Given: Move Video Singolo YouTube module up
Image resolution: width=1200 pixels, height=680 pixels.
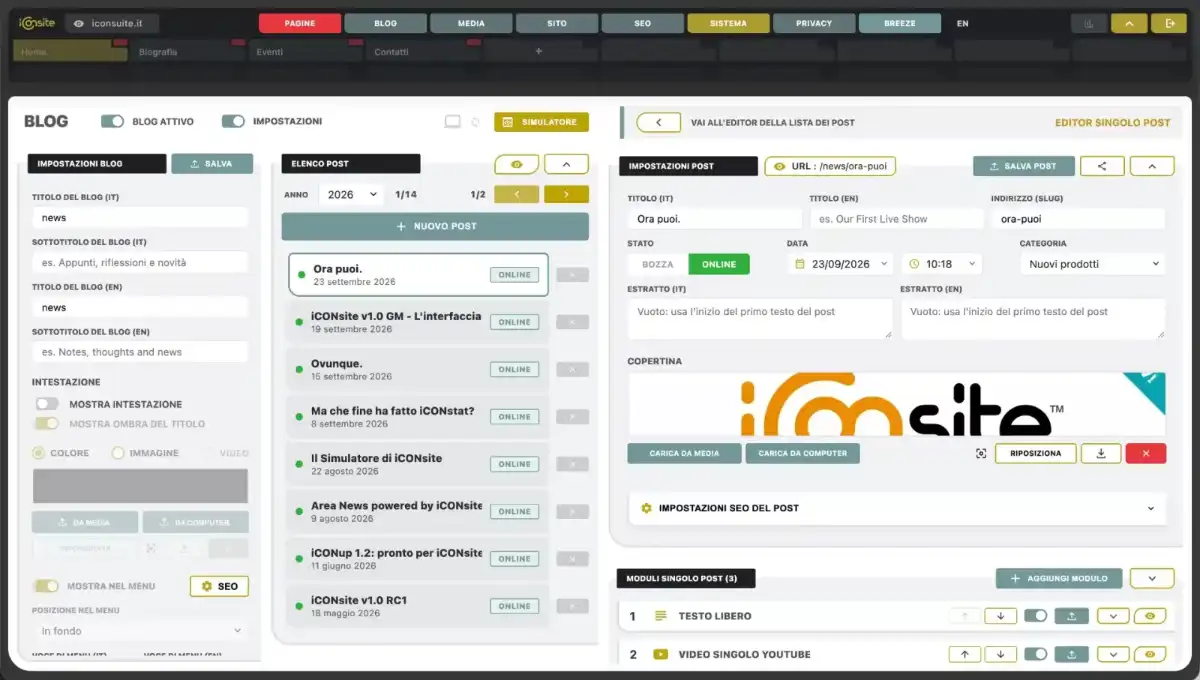Looking at the screenshot, I should (x=964, y=654).
